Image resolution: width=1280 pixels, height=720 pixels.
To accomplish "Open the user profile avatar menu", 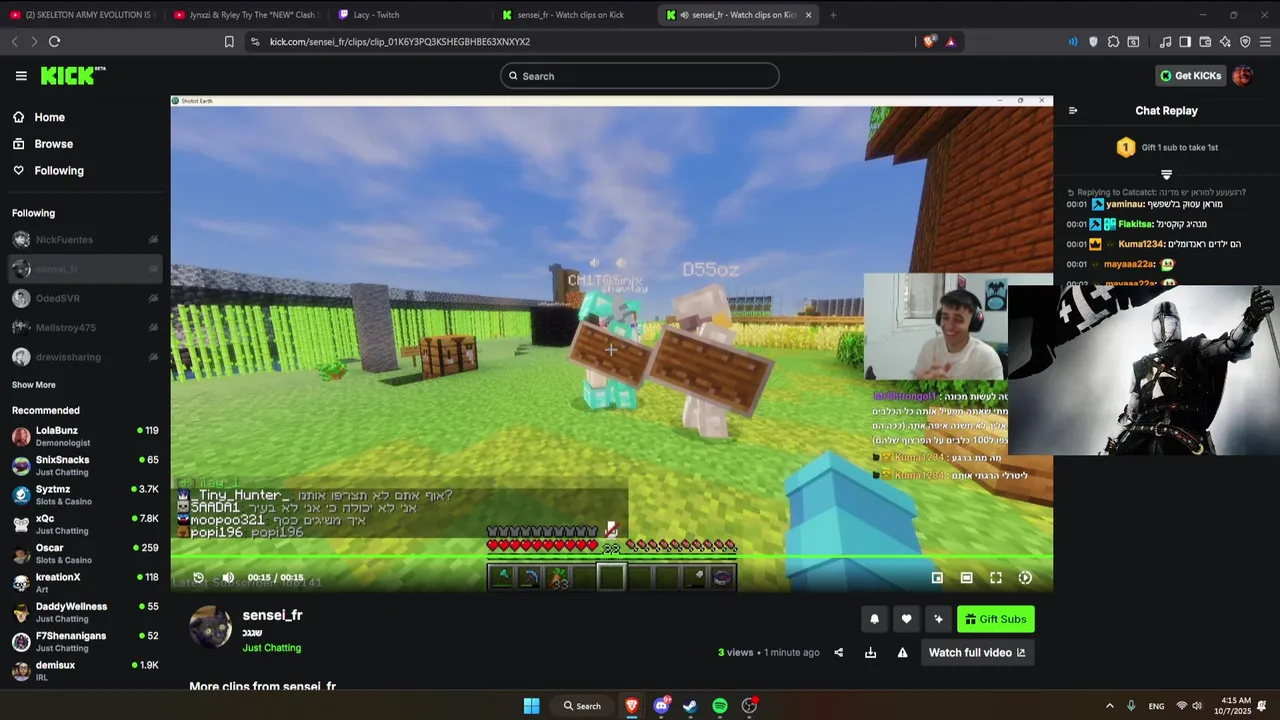I will click(1242, 76).
